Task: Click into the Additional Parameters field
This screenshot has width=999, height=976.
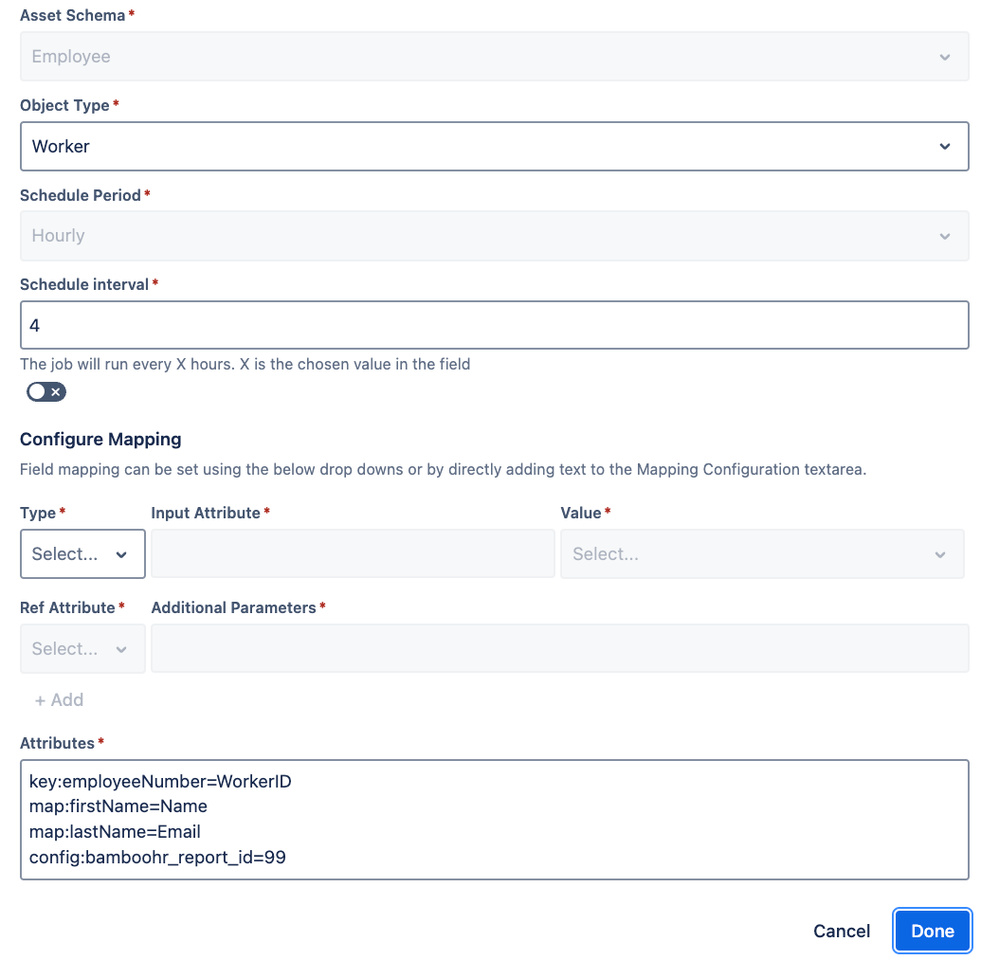Action: (560, 648)
